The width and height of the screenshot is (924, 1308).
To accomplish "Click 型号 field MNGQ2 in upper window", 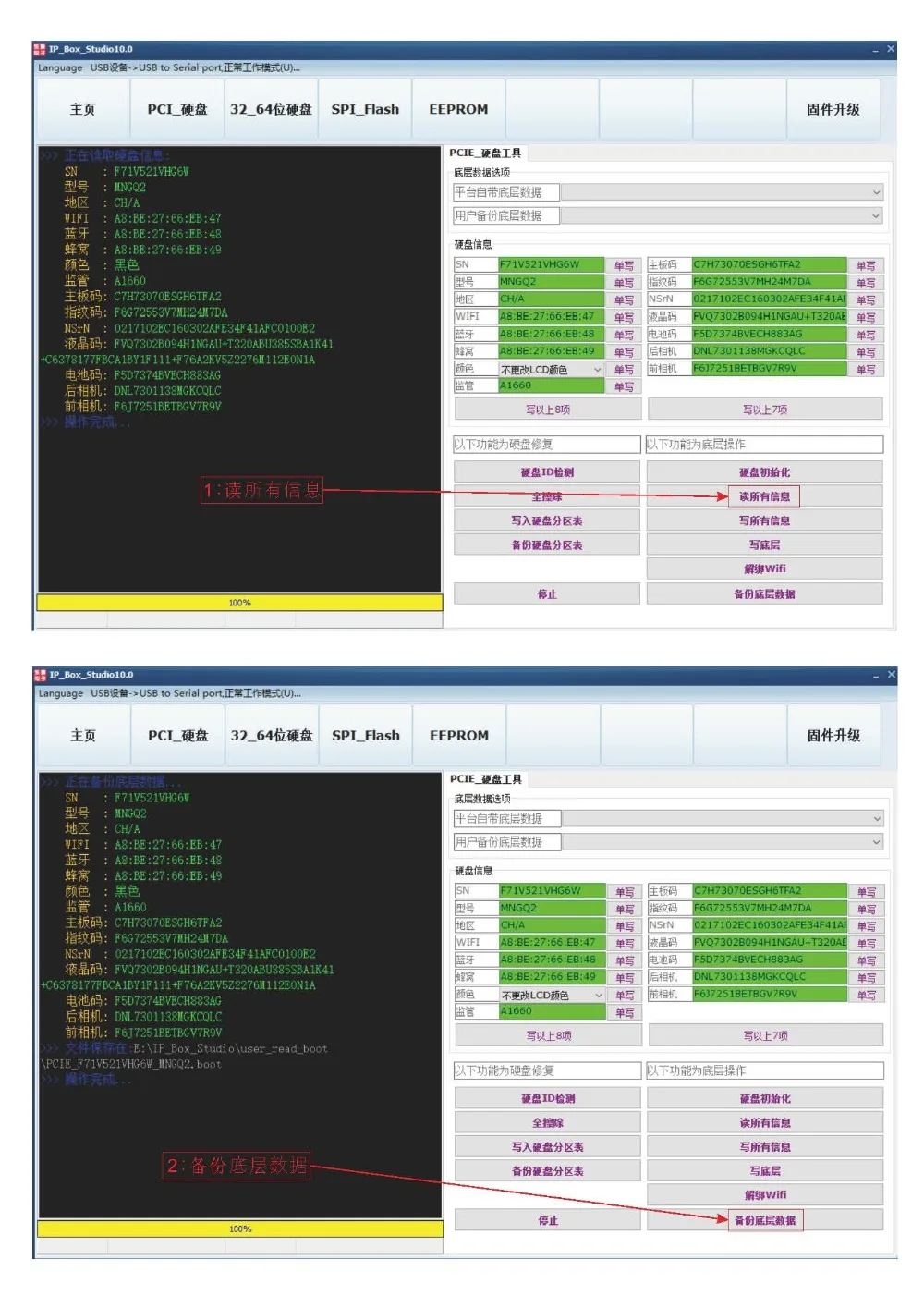I will point(551,282).
